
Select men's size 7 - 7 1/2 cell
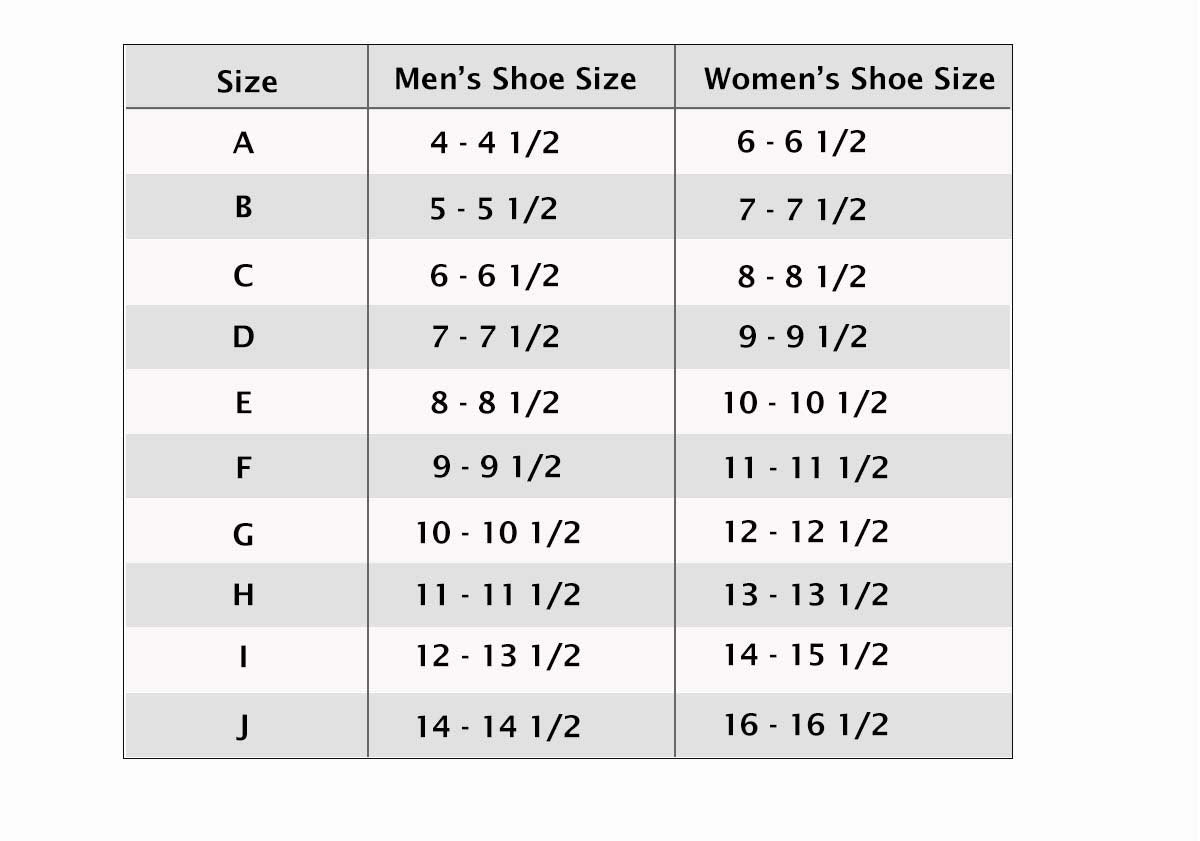click(495, 337)
